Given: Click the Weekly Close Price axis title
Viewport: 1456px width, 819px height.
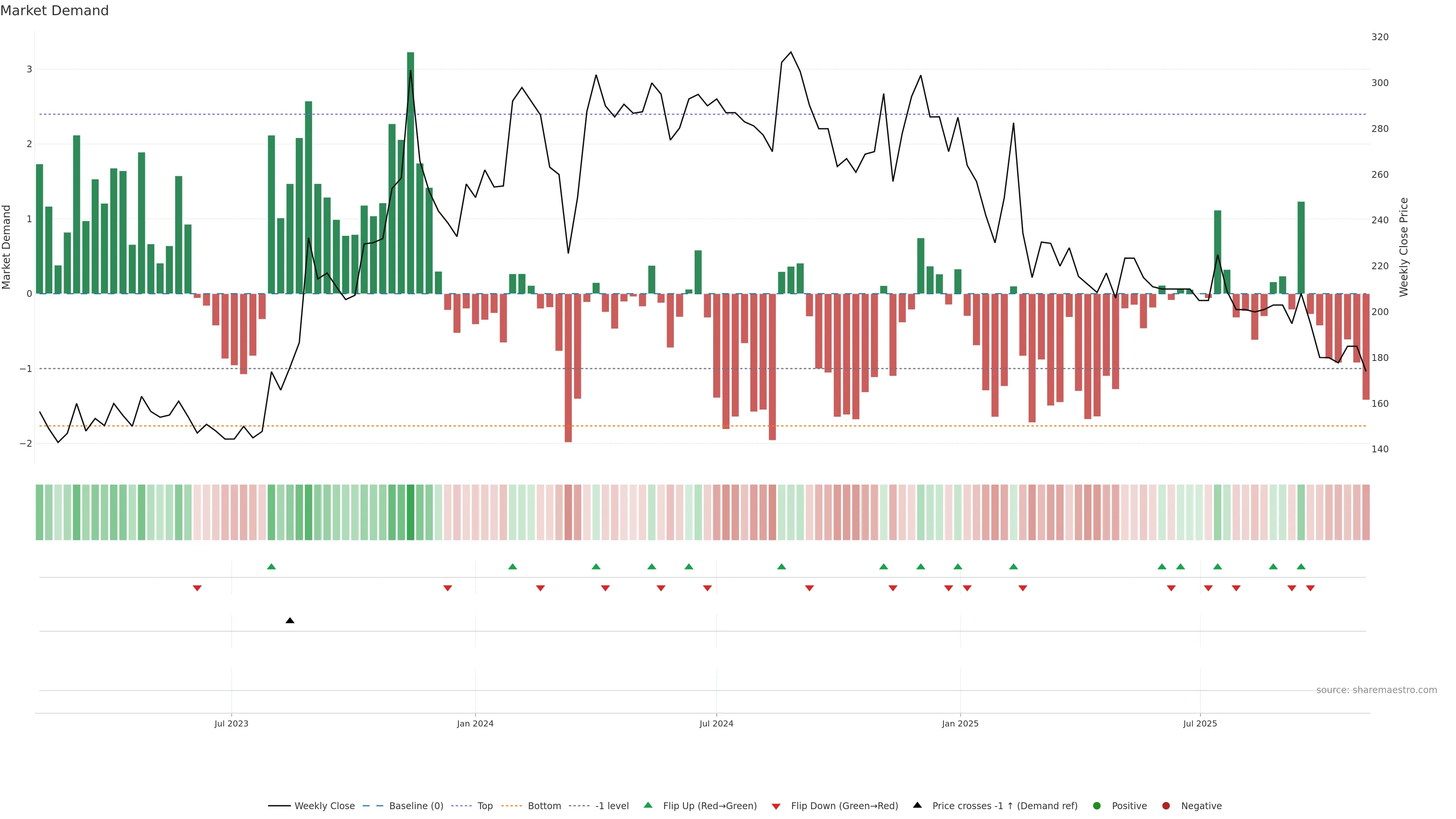Looking at the screenshot, I should coord(1403,247).
